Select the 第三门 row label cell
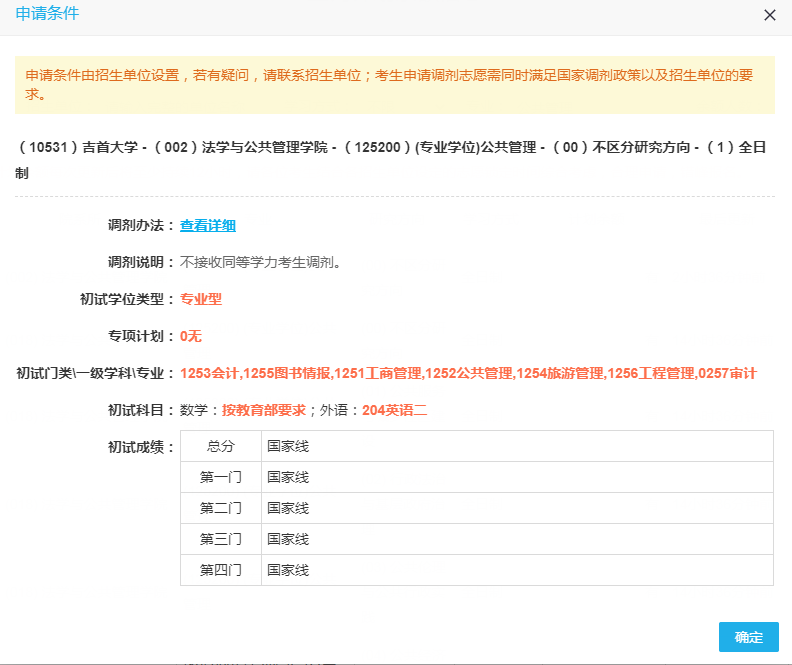 pos(221,539)
